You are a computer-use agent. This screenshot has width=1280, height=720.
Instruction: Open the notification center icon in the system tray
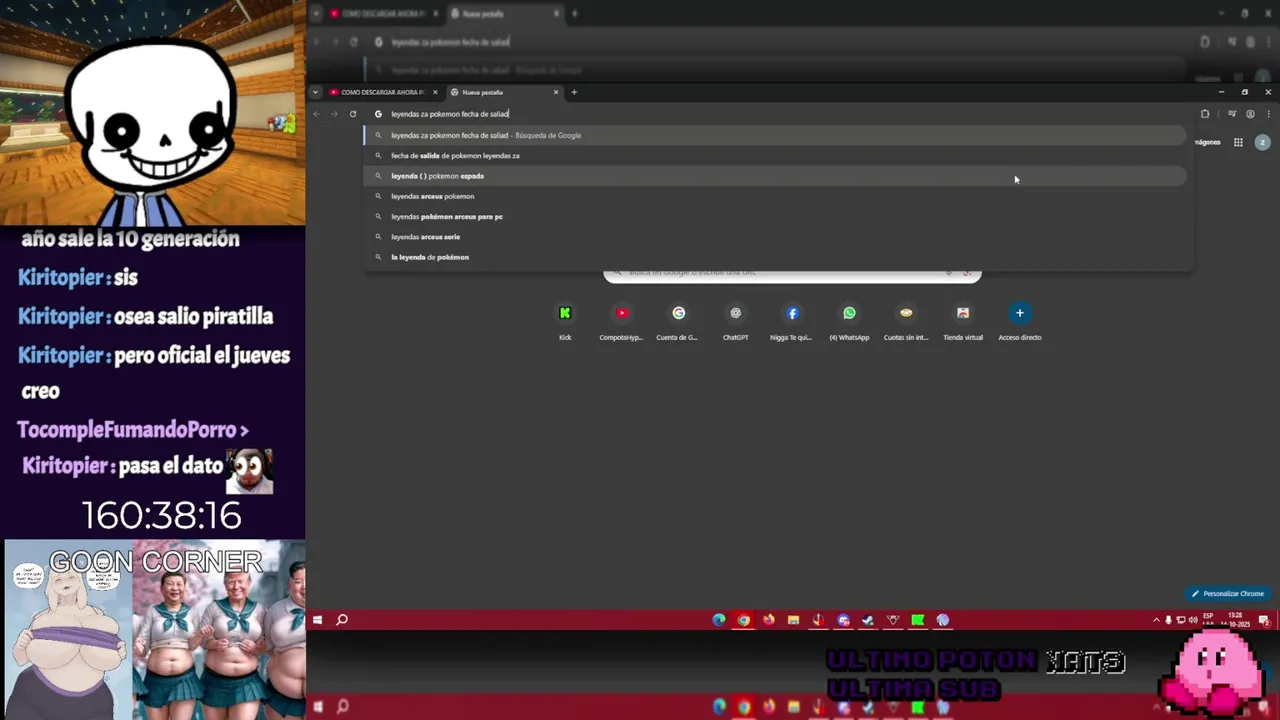click(x=1264, y=620)
